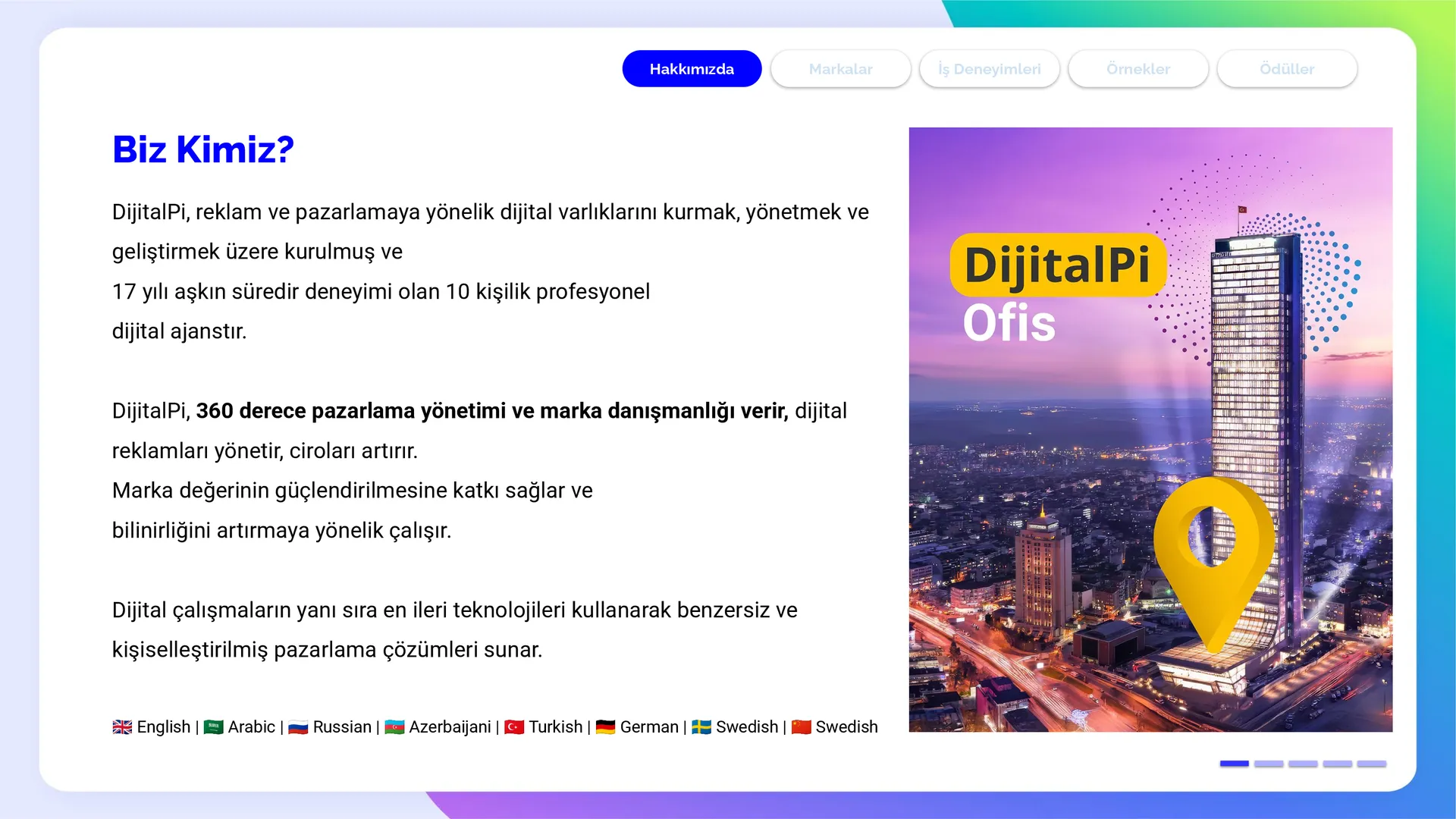Jump to the third slide indicator
This screenshot has width=1456, height=819.
point(1303,764)
